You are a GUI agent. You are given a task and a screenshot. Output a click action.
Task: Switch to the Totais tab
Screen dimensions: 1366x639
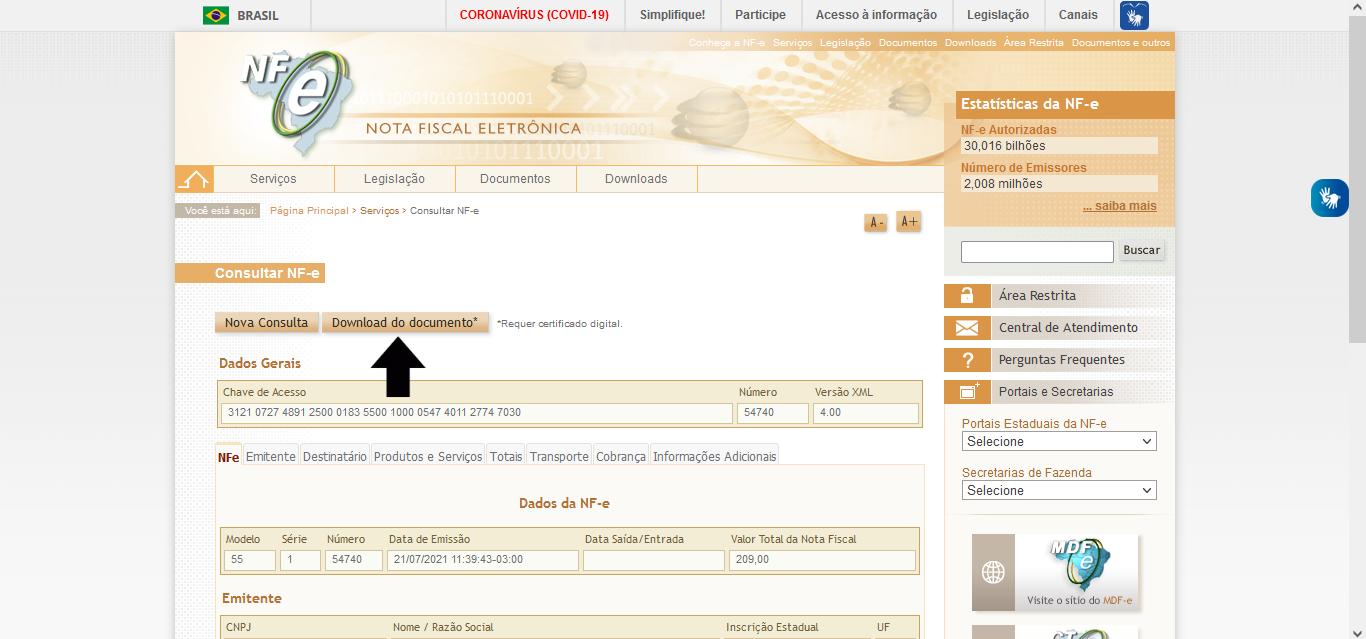click(x=506, y=456)
